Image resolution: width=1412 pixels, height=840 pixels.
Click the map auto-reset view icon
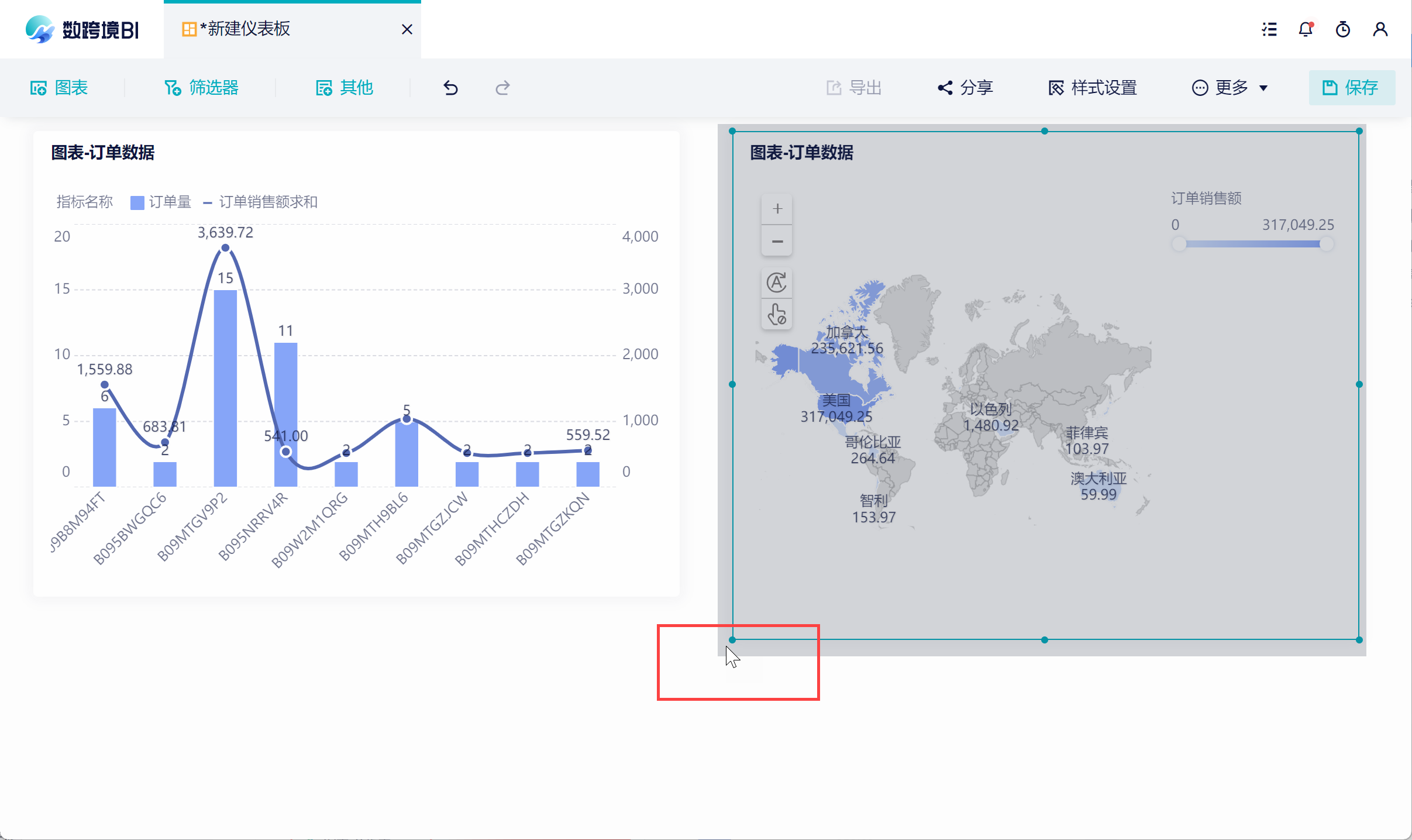coord(777,283)
